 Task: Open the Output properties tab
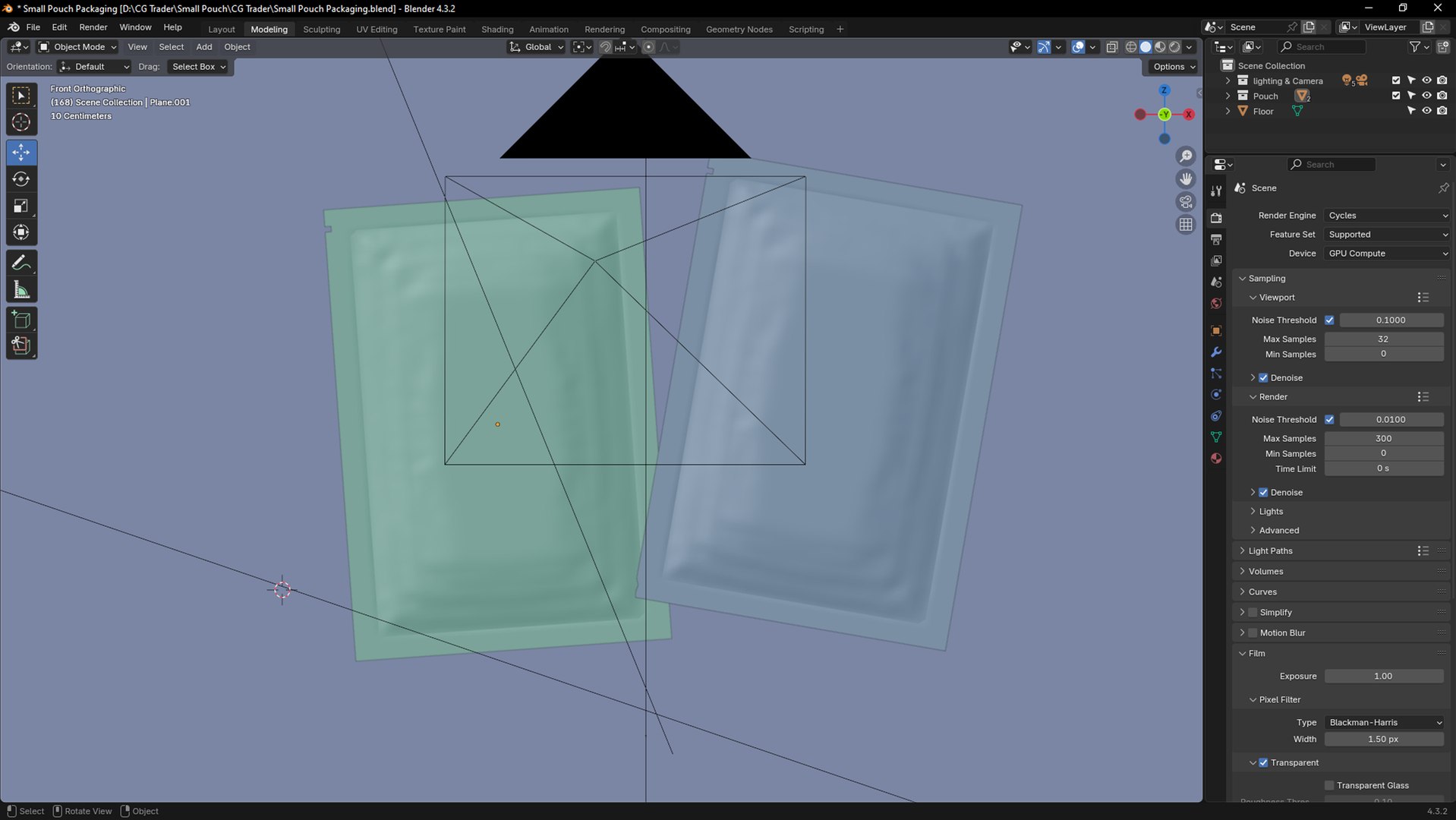coord(1216,240)
